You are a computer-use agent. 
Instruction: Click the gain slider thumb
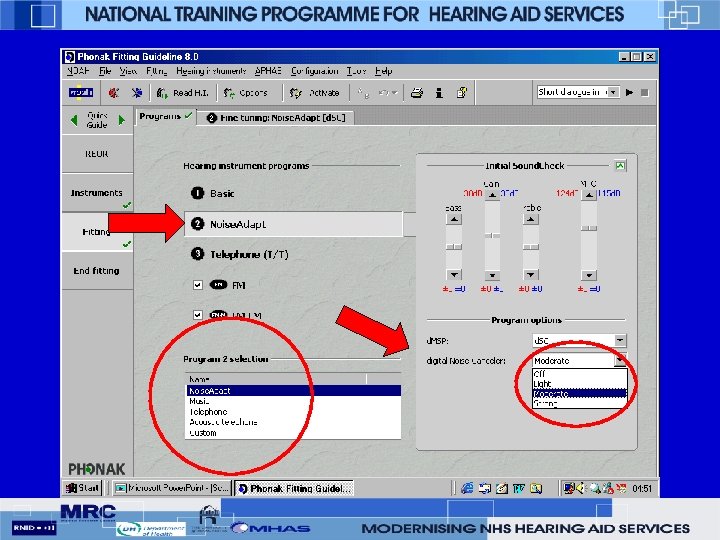coord(492,236)
